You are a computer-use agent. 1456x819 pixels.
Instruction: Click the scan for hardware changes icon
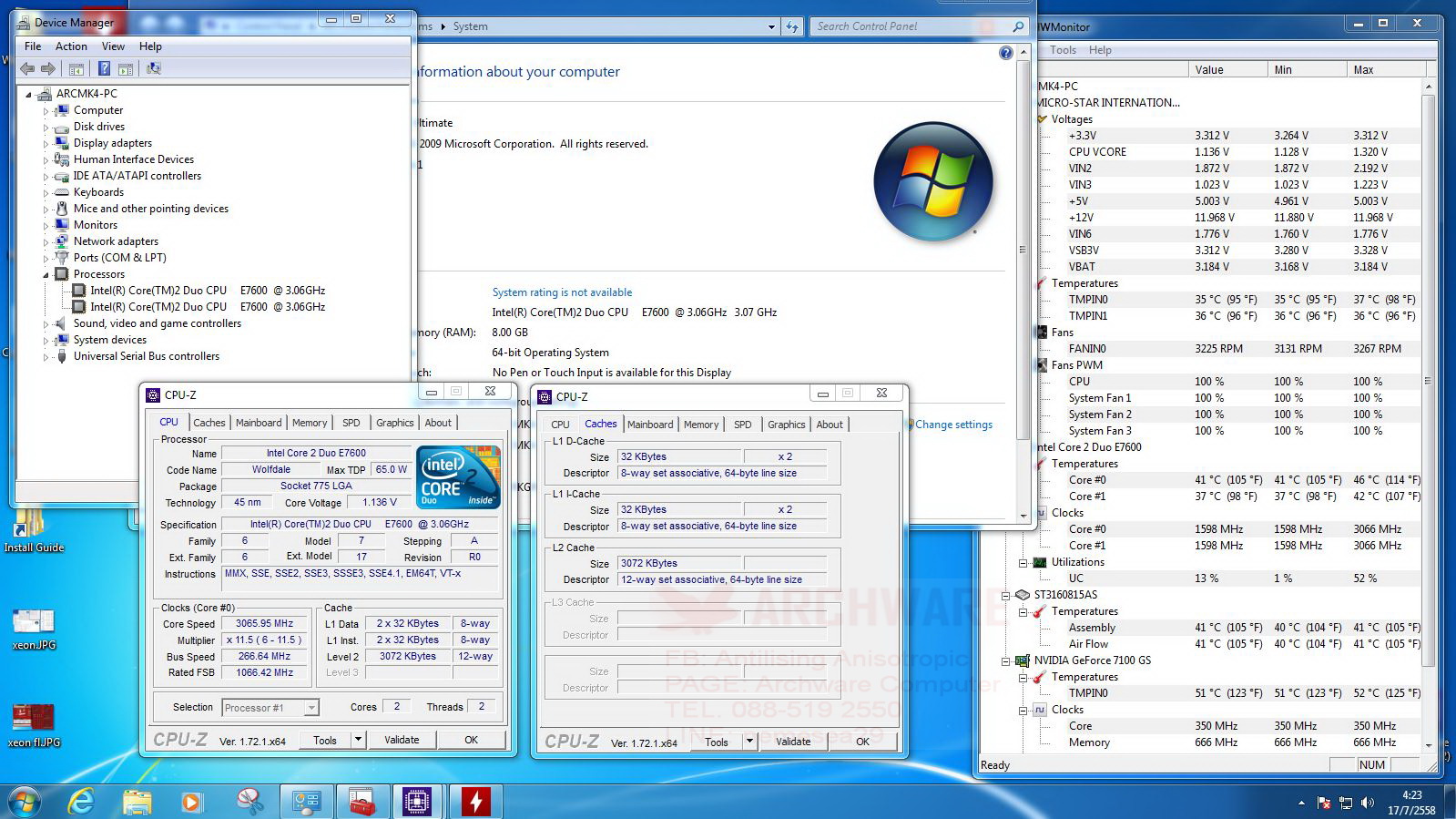coord(154,68)
